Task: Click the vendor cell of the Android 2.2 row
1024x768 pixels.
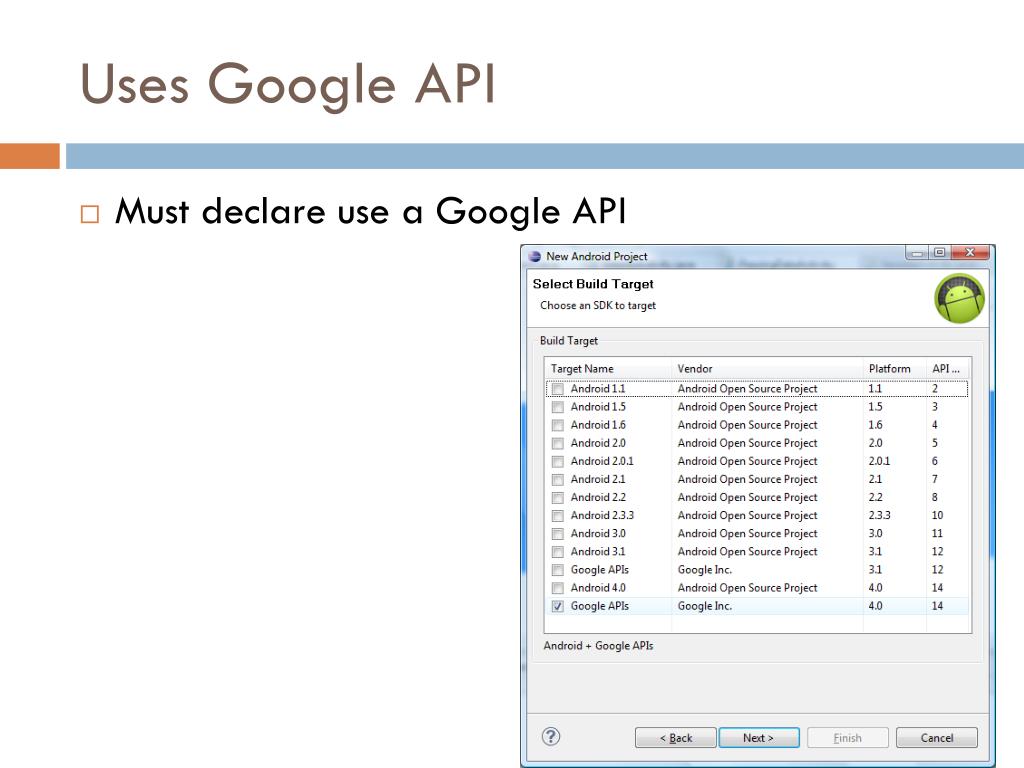Action: (x=748, y=497)
